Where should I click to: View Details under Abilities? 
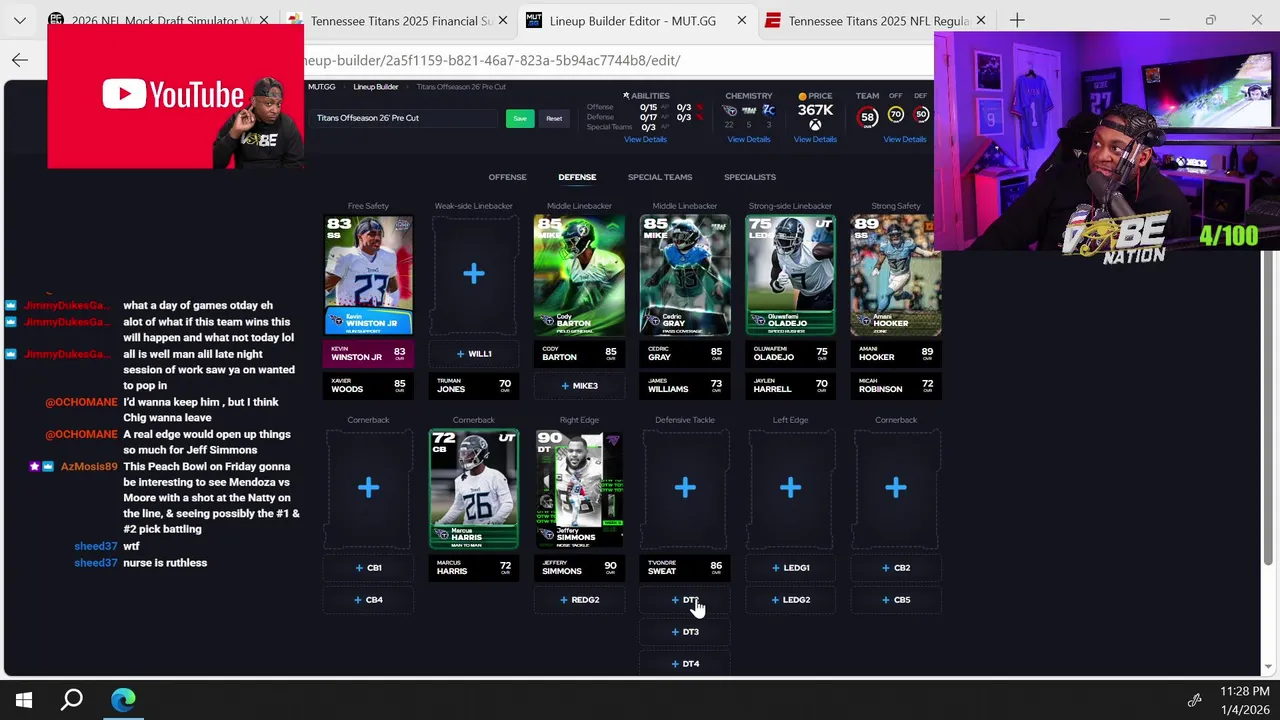645,139
